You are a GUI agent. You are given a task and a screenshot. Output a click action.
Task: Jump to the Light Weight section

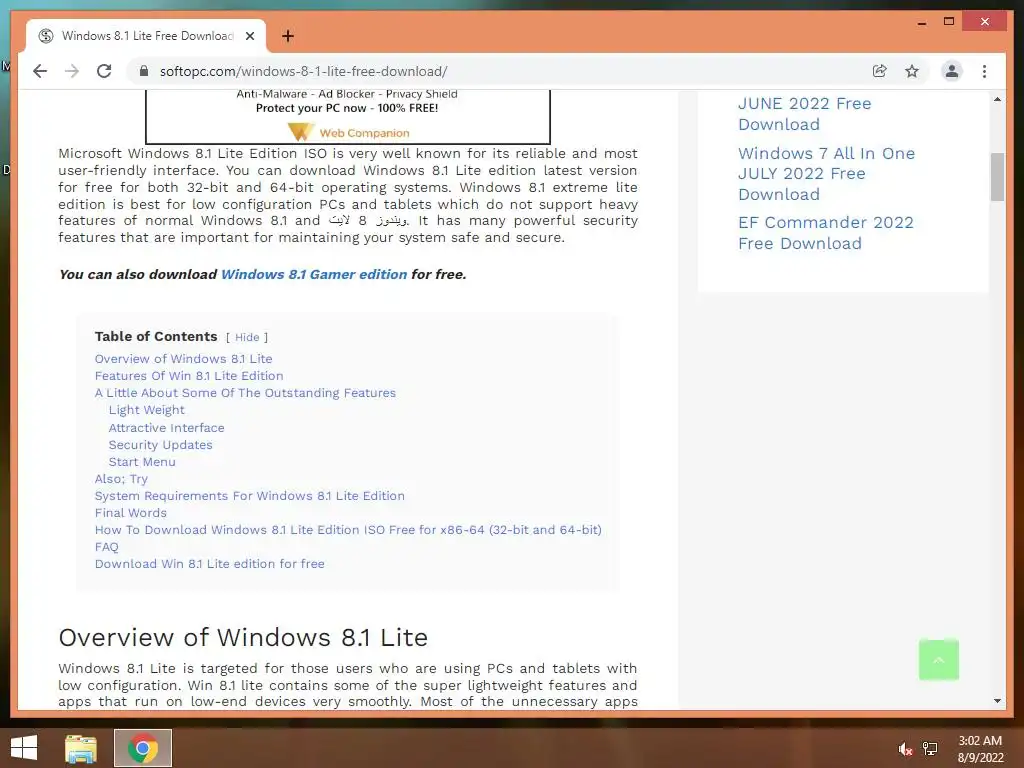146,410
